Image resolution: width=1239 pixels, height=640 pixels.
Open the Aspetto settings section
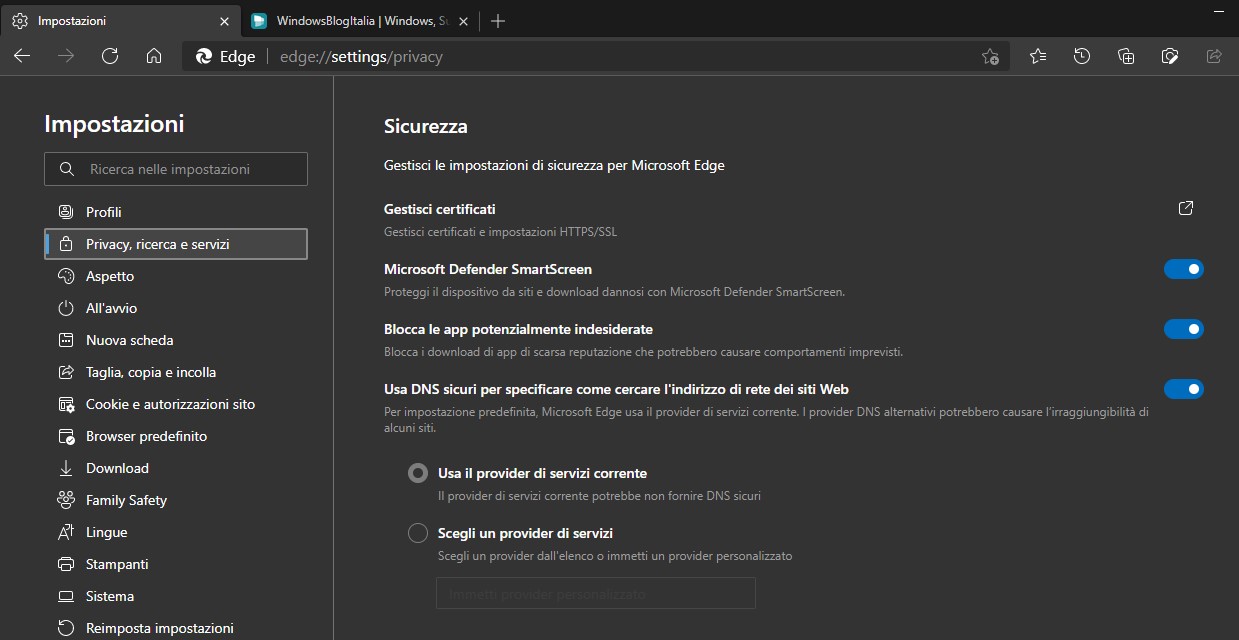pyautogui.click(x=176, y=276)
